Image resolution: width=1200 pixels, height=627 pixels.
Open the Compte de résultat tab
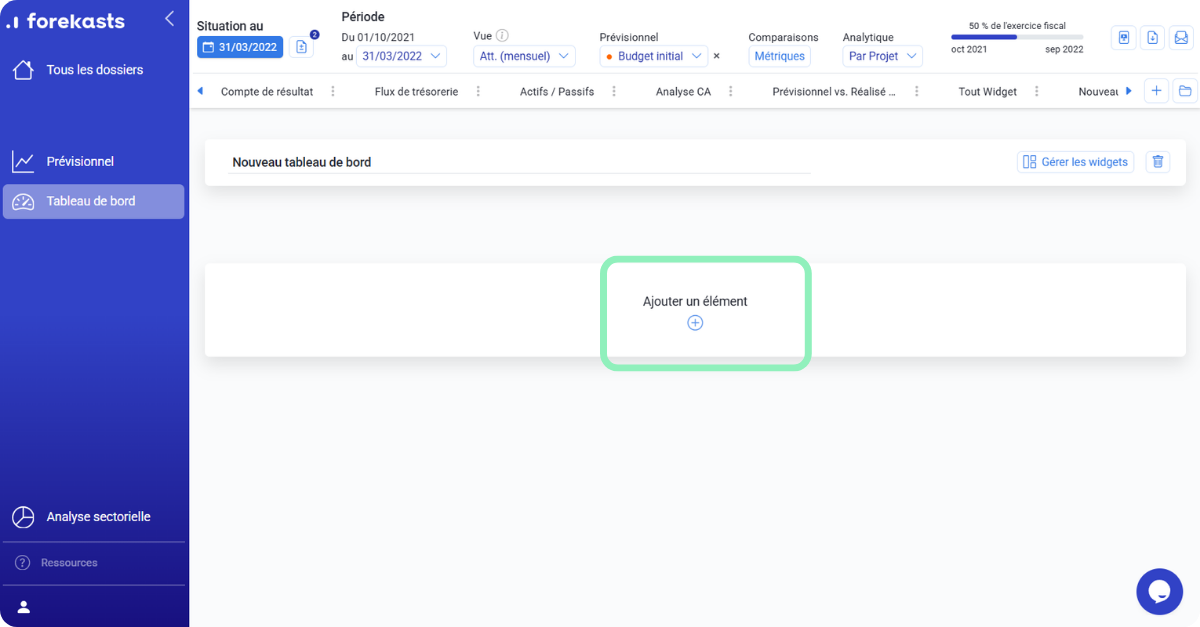click(x=267, y=90)
